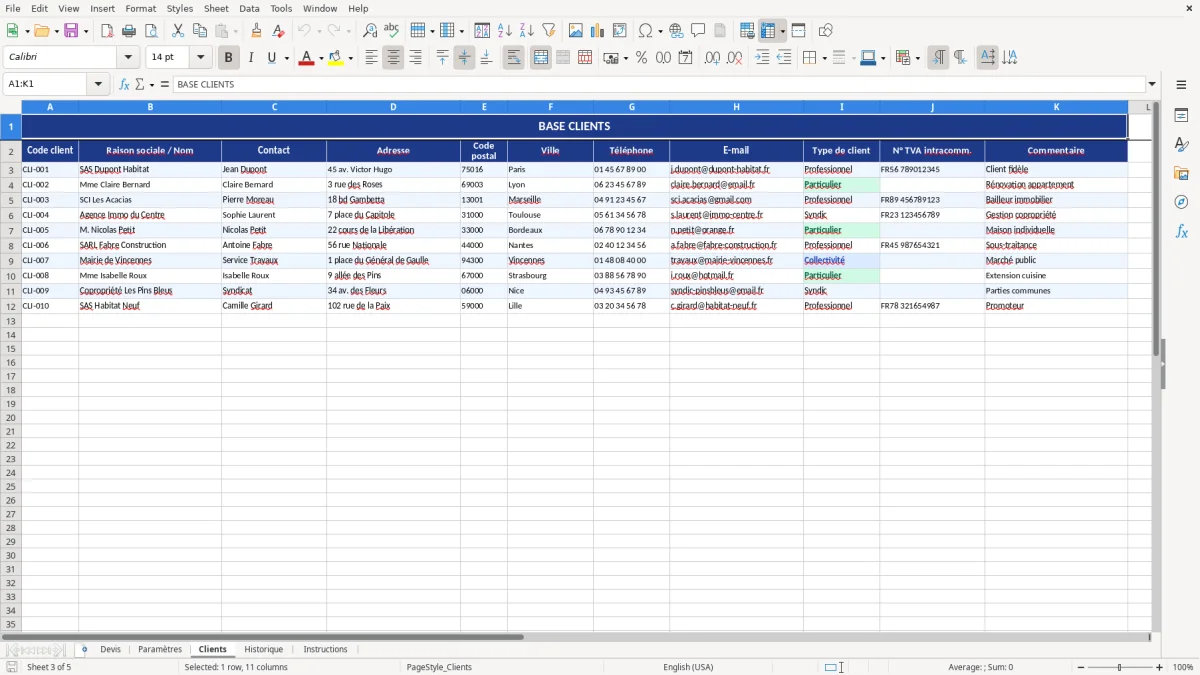
Task: Click the zoom in plus button
Action: [x=1160, y=667]
